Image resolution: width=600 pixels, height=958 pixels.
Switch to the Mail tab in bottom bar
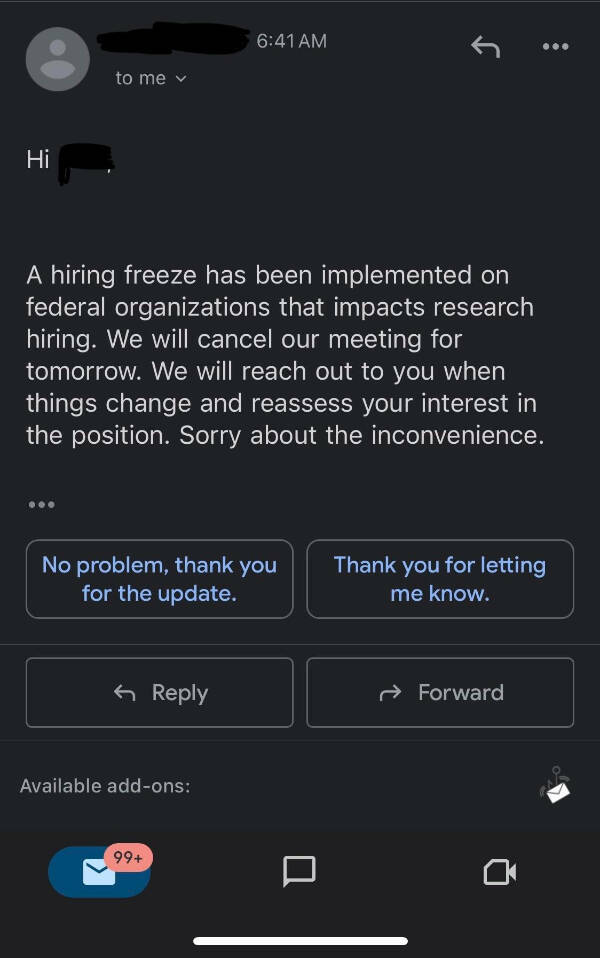point(99,872)
